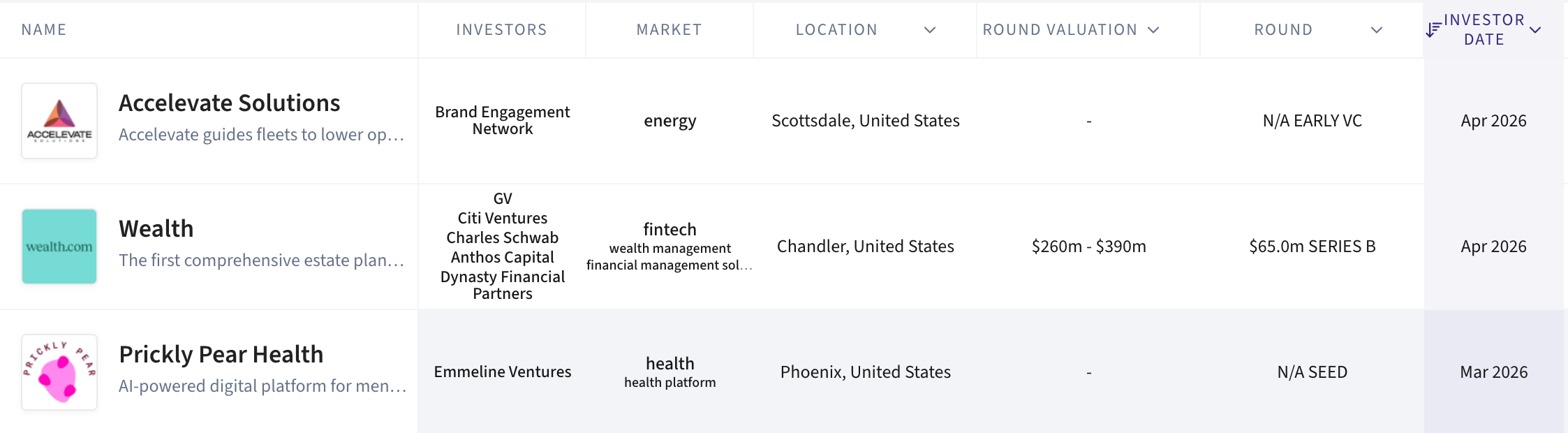Click the Investors column header
Image resolution: width=1568 pixels, height=433 pixels.
click(501, 30)
